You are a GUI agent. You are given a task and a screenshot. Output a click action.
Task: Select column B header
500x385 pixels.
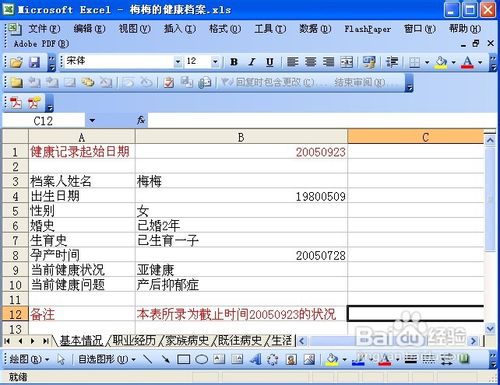(x=241, y=137)
